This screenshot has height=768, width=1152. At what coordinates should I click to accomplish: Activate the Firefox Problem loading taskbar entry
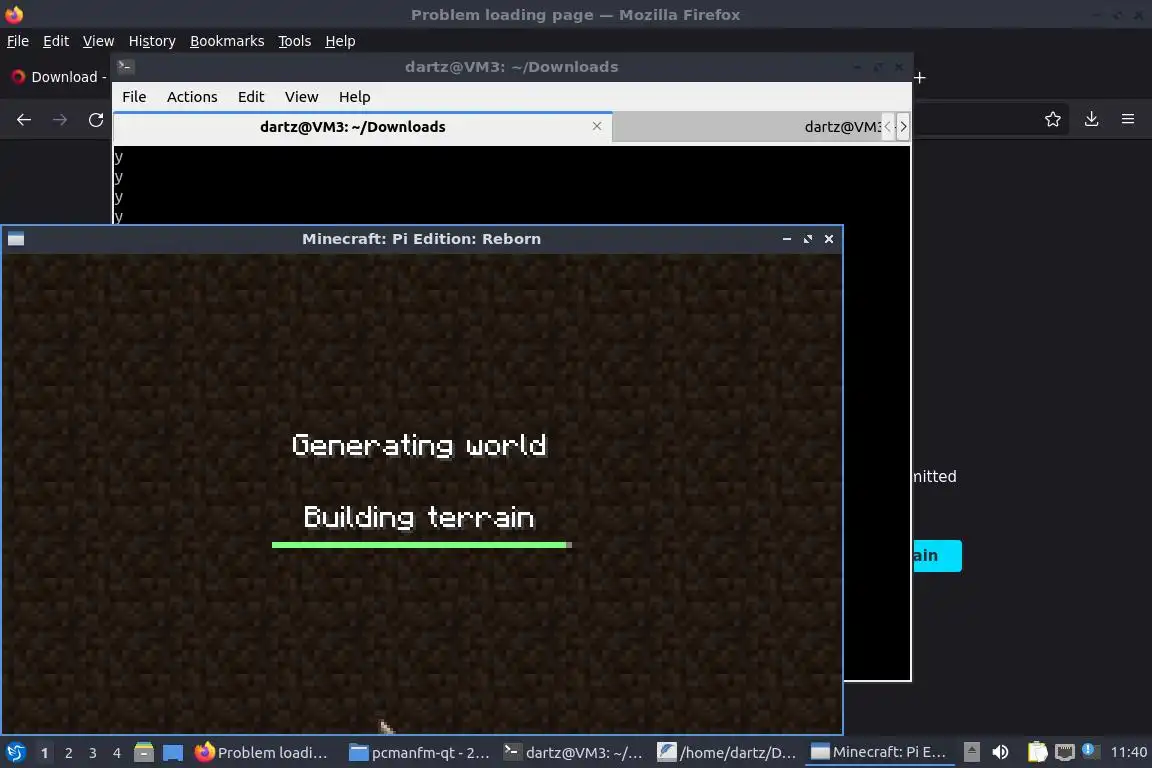pos(262,753)
